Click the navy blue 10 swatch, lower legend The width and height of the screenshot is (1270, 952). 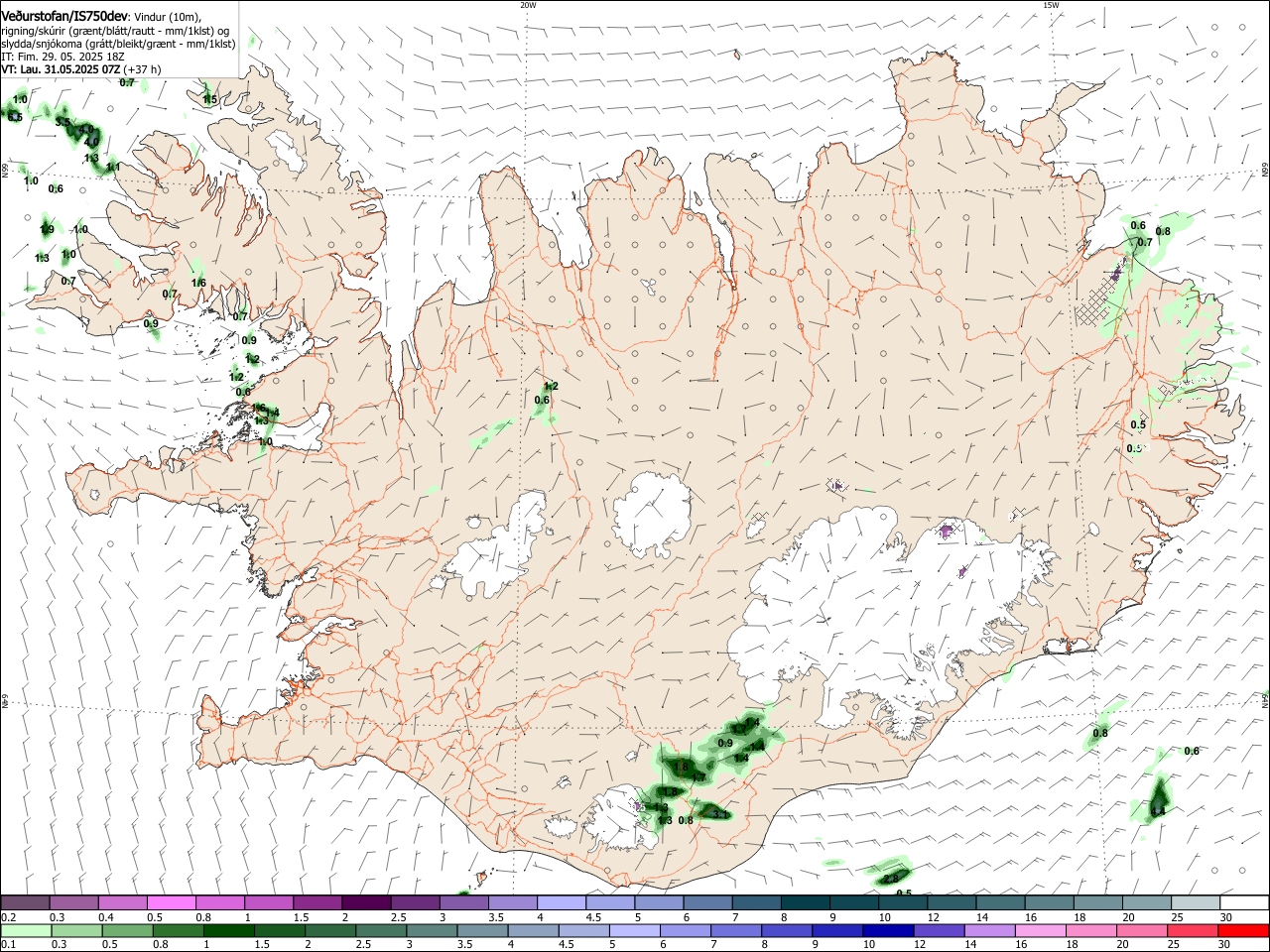[888, 931]
